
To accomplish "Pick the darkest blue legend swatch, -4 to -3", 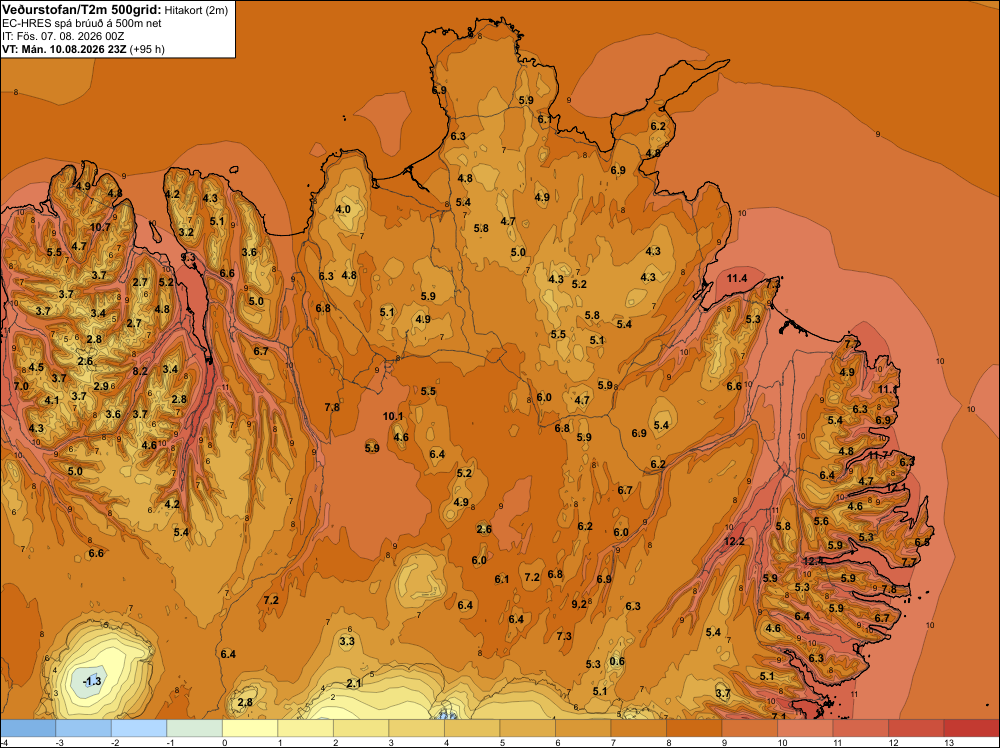I will point(28,728).
